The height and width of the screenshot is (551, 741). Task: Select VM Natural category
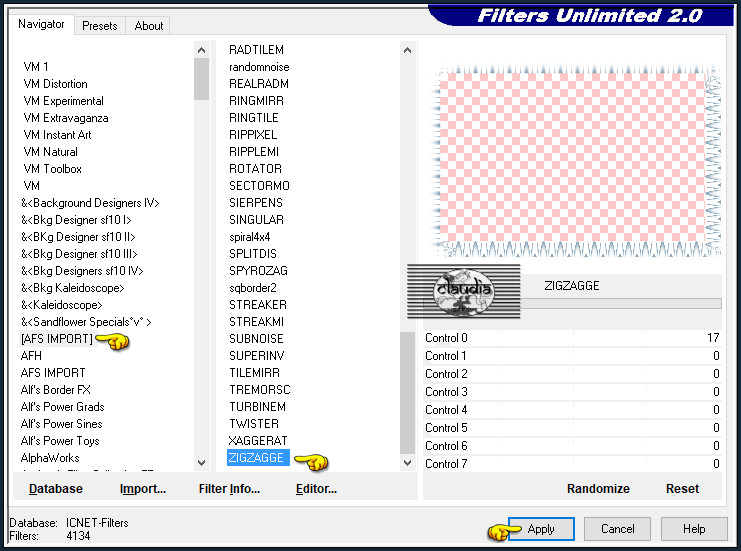[x=51, y=152]
